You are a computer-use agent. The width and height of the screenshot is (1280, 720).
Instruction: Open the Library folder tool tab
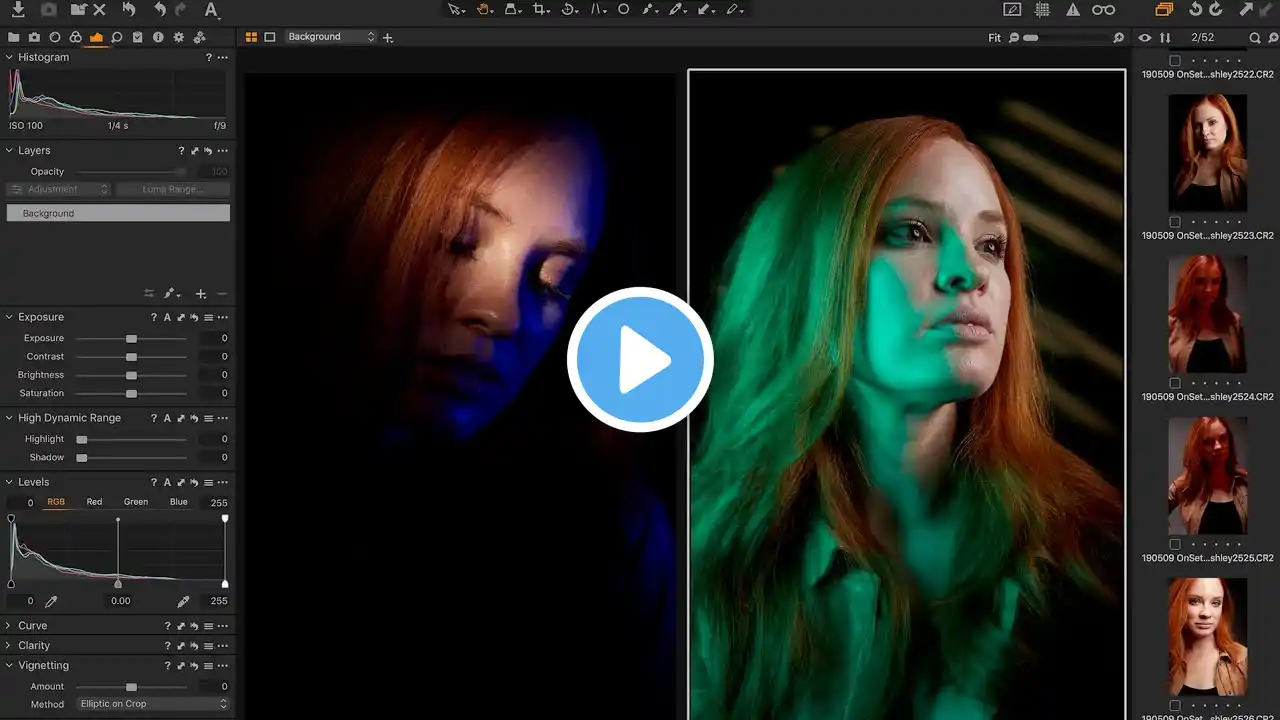point(14,37)
